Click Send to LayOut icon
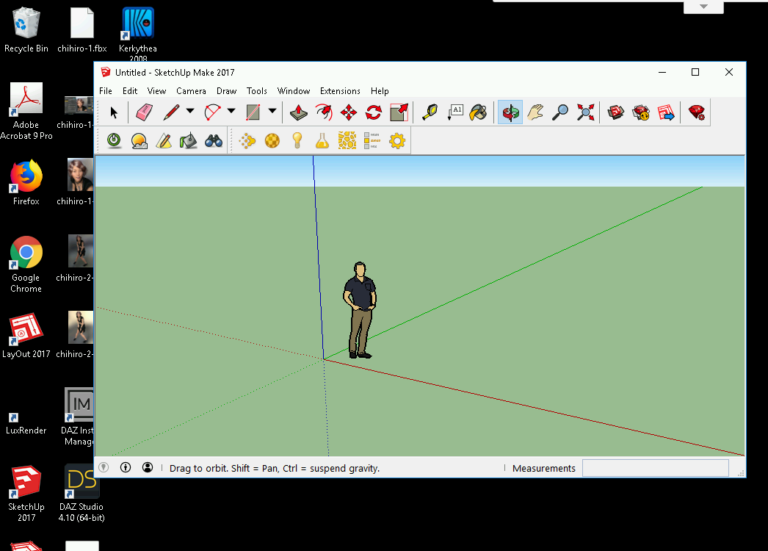 click(x=666, y=113)
